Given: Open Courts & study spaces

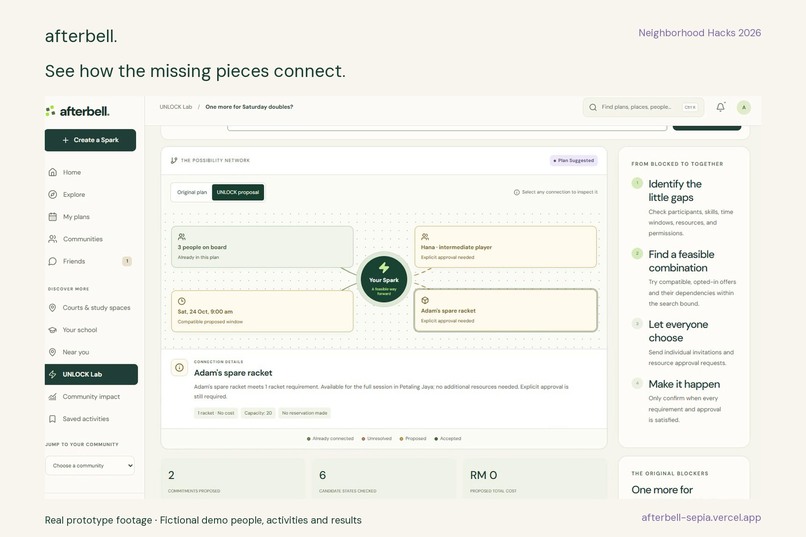Looking at the screenshot, I should click(90, 307).
